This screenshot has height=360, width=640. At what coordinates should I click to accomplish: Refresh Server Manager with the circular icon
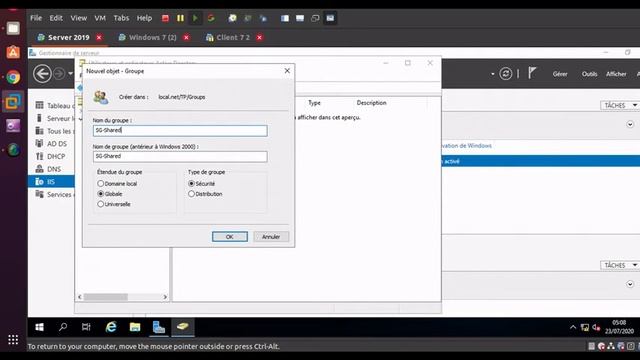(505, 74)
